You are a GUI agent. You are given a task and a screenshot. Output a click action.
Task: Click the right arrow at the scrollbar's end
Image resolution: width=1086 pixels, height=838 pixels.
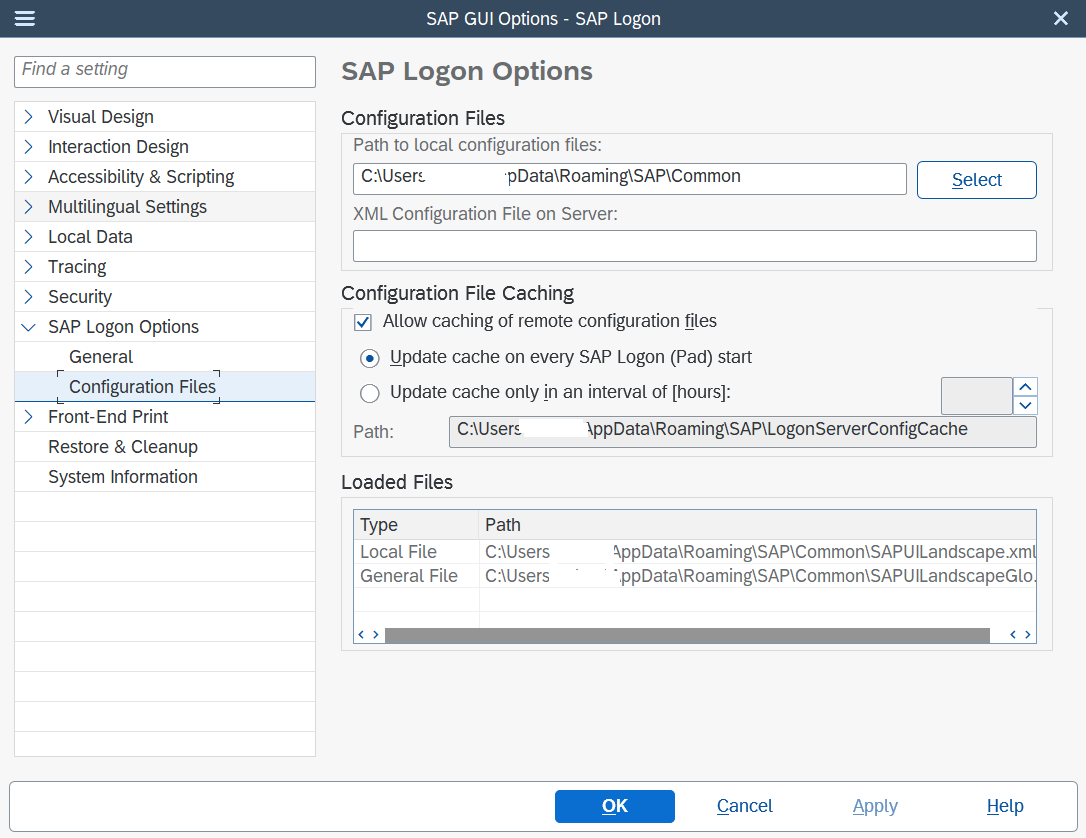point(1028,635)
